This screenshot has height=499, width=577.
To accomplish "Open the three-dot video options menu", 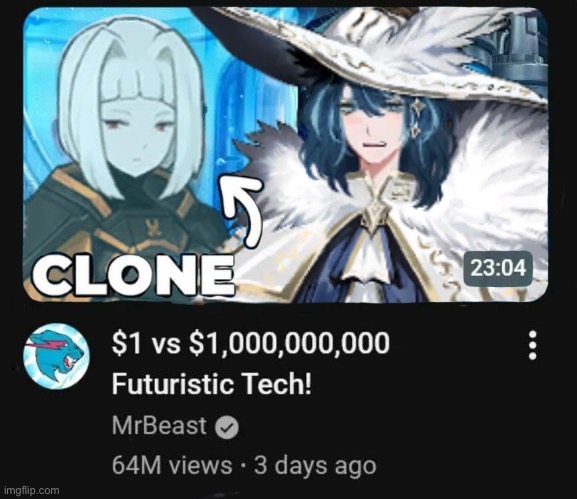I will click(x=533, y=345).
